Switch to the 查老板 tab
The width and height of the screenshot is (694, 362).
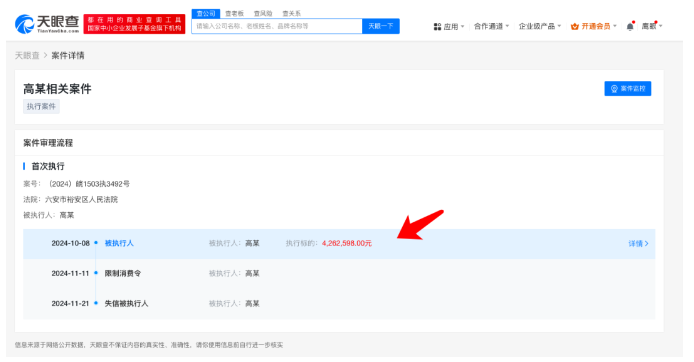(x=234, y=13)
